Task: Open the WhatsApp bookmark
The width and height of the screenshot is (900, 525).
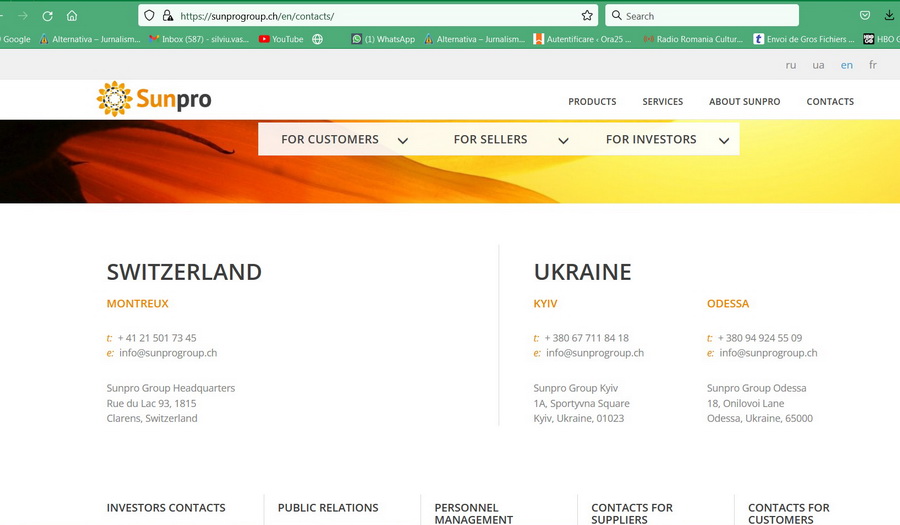Action: click(x=383, y=39)
